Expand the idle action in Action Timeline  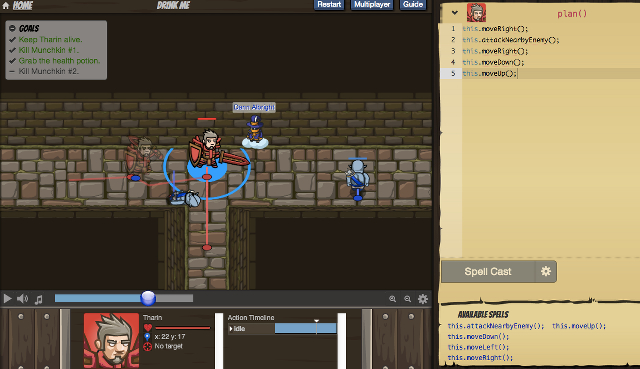pyautogui.click(x=231, y=329)
